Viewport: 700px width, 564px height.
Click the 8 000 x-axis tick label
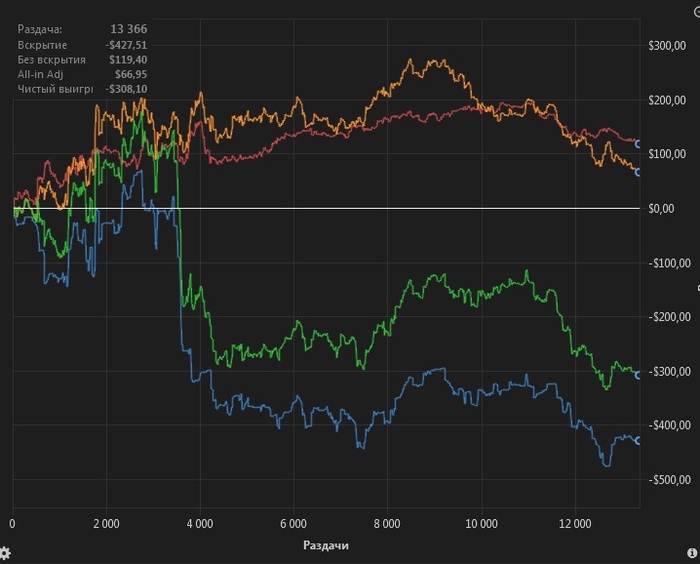(387, 523)
